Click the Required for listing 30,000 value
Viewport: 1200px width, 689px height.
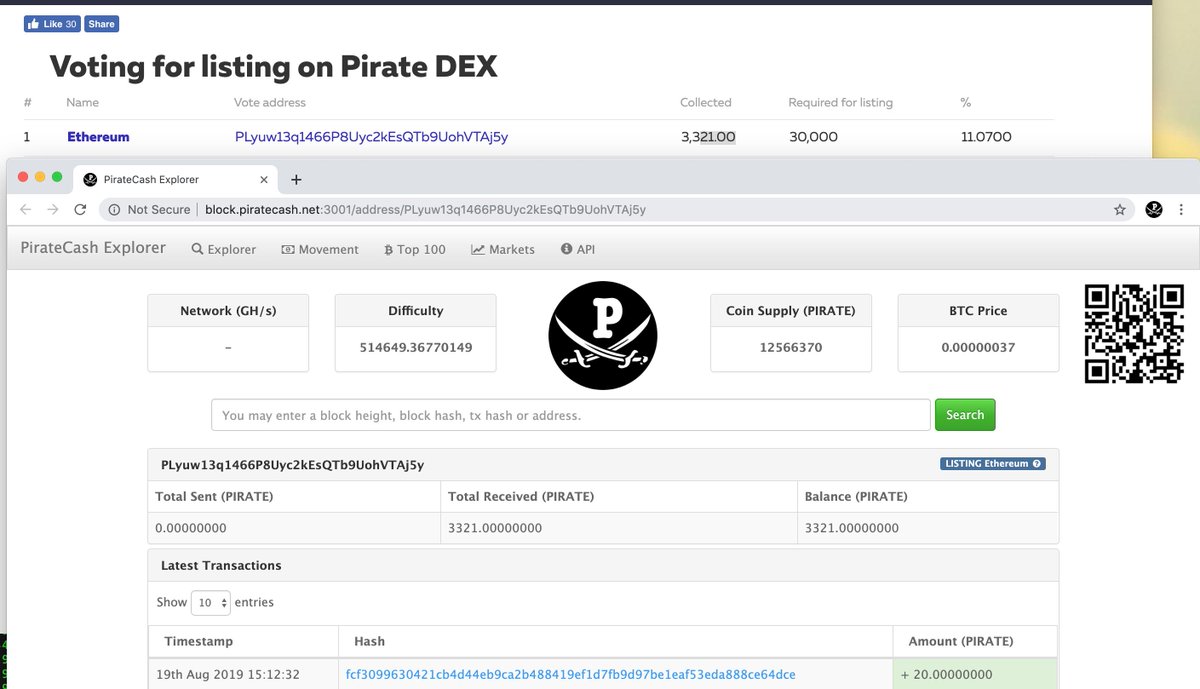coord(813,137)
